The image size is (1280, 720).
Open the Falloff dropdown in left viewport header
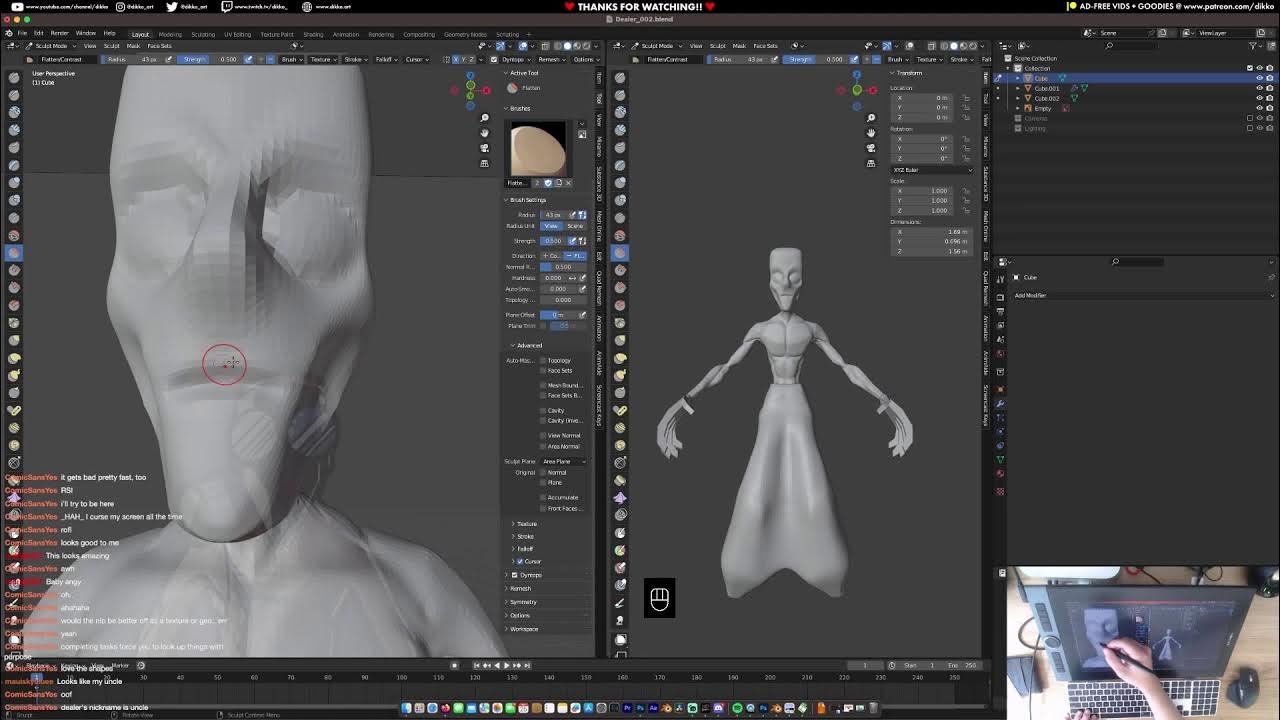385,59
